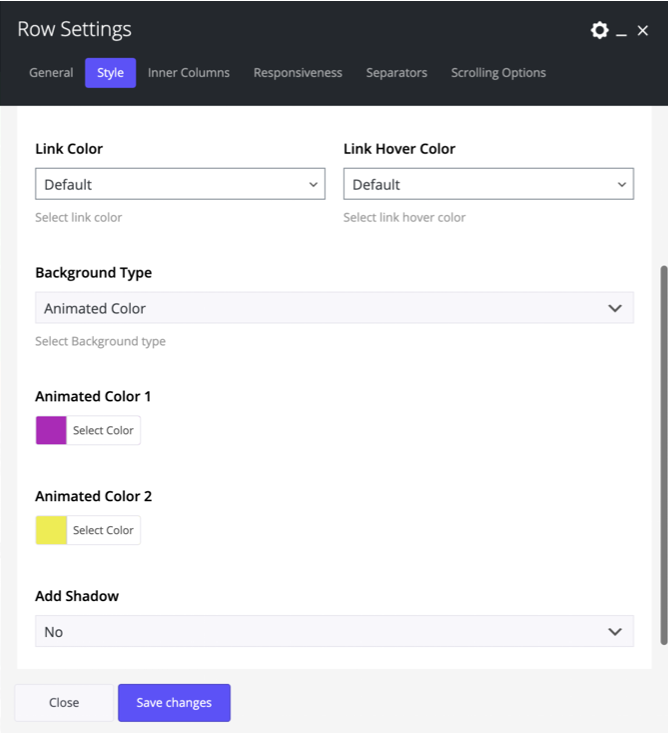Image resolution: width=669 pixels, height=733 pixels.
Task: Expand the Link Color dropdown
Action: (180, 184)
